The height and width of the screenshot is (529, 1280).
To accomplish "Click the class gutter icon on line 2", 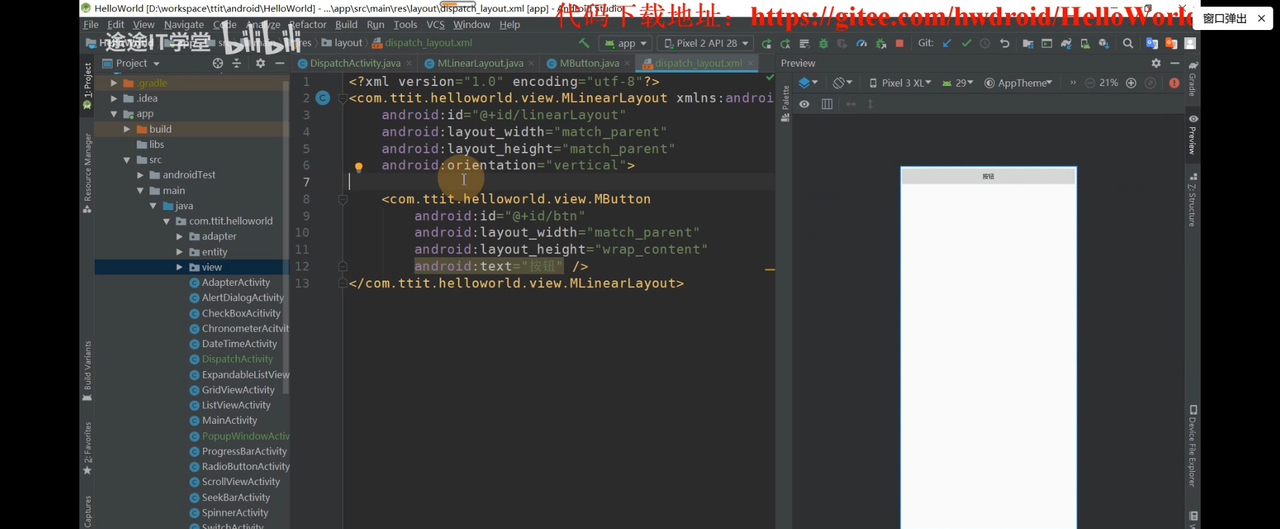I will (323, 98).
